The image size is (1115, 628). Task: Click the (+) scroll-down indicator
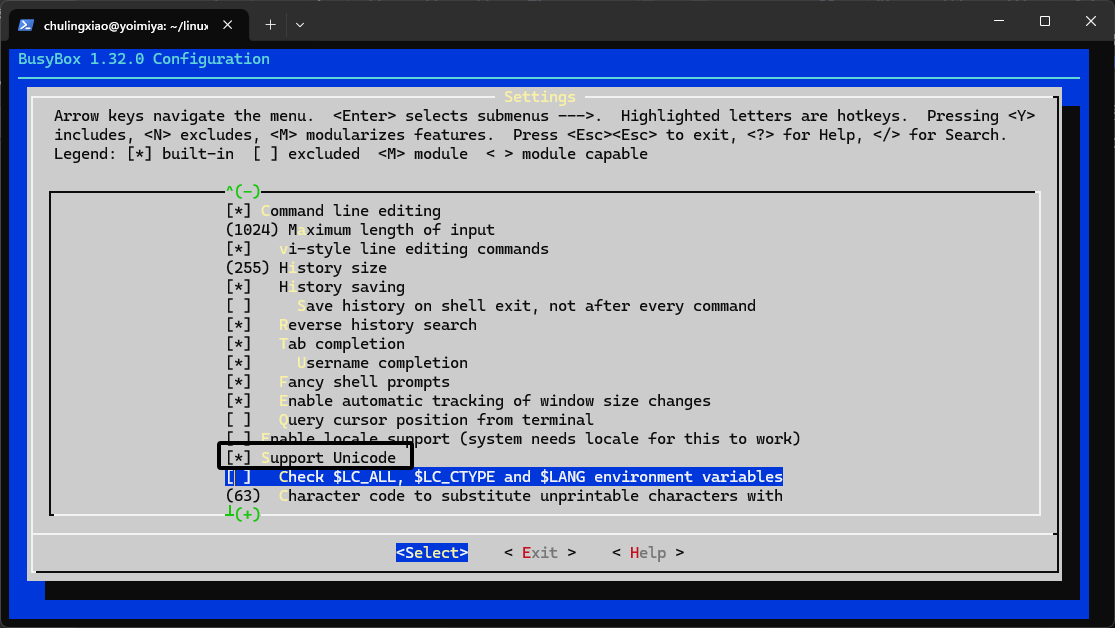click(243, 514)
